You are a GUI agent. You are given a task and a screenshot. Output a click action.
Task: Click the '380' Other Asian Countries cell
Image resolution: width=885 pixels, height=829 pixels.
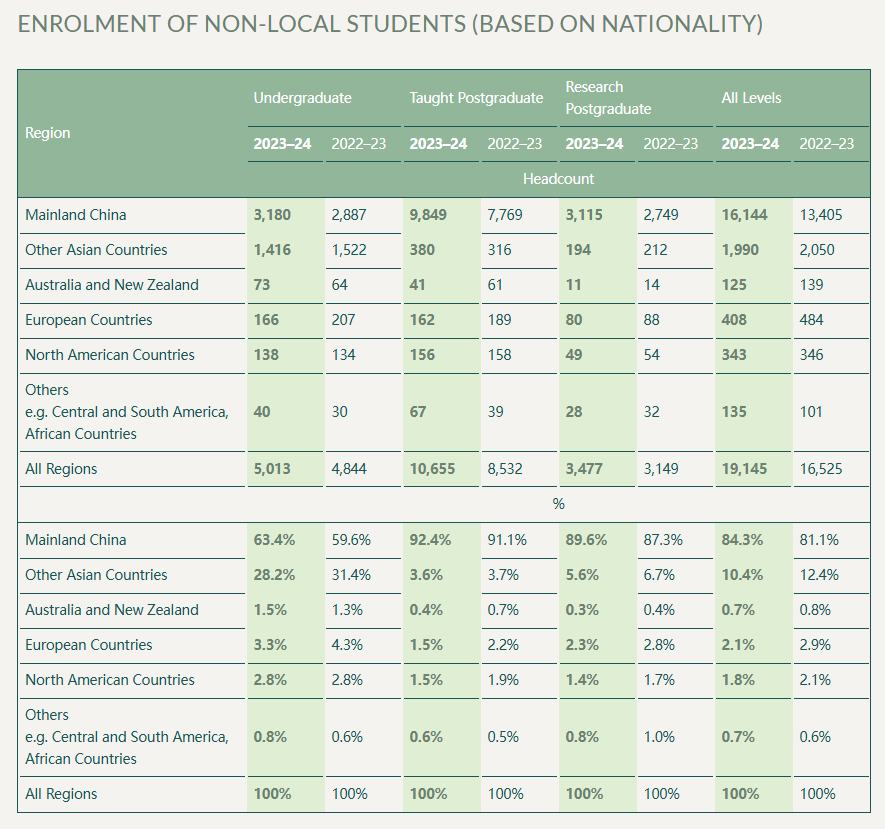[x=422, y=250]
